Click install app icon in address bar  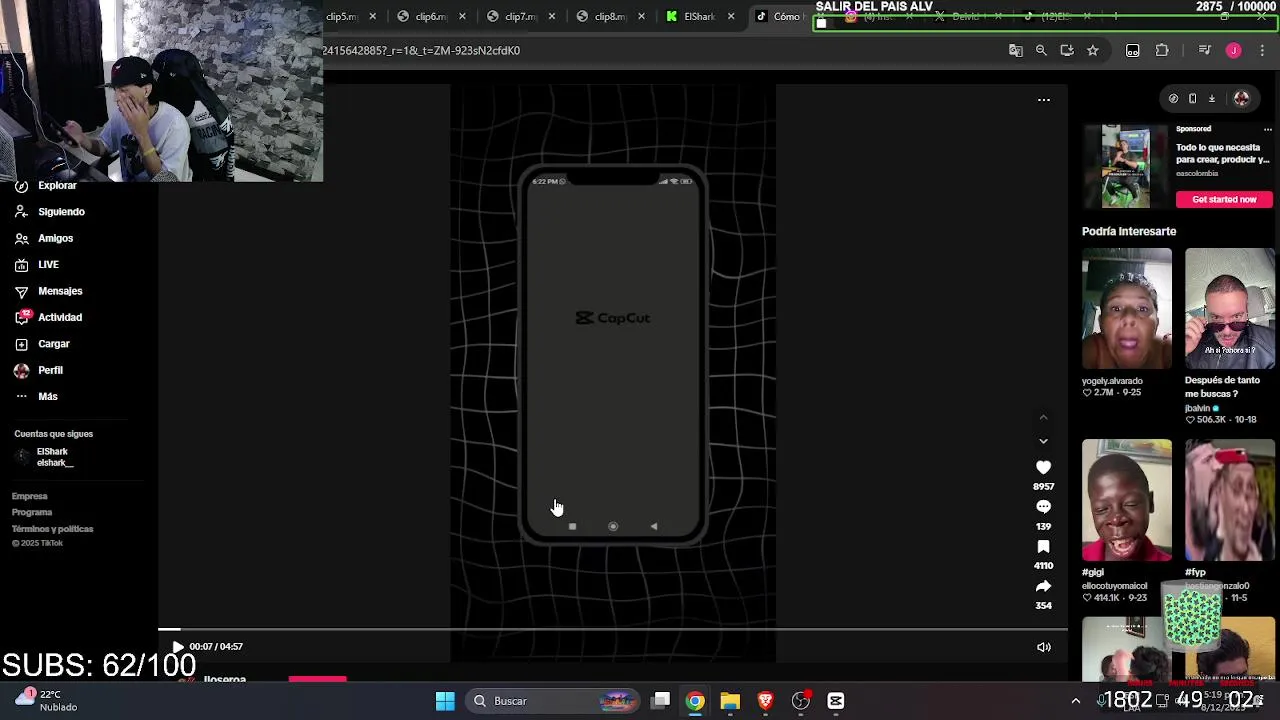(1067, 50)
